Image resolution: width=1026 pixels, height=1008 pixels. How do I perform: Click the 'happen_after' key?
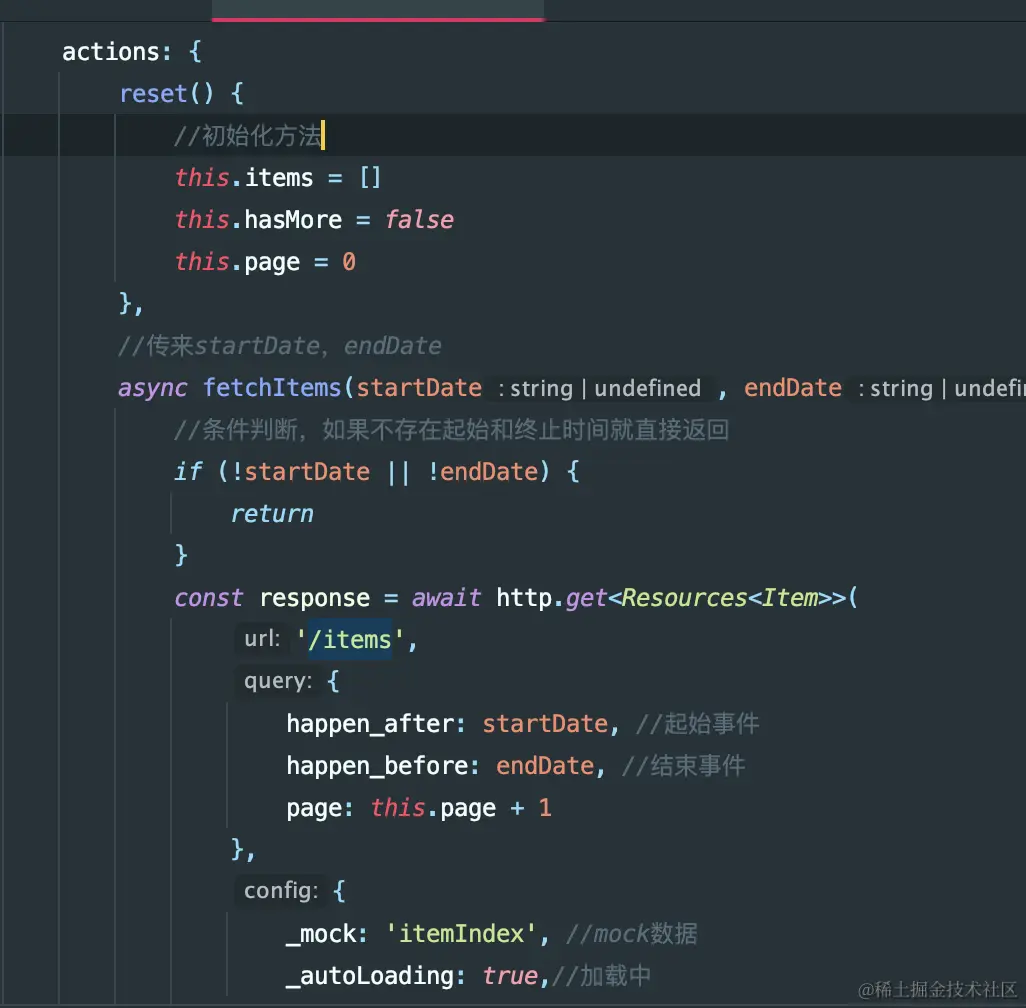(x=371, y=723)
